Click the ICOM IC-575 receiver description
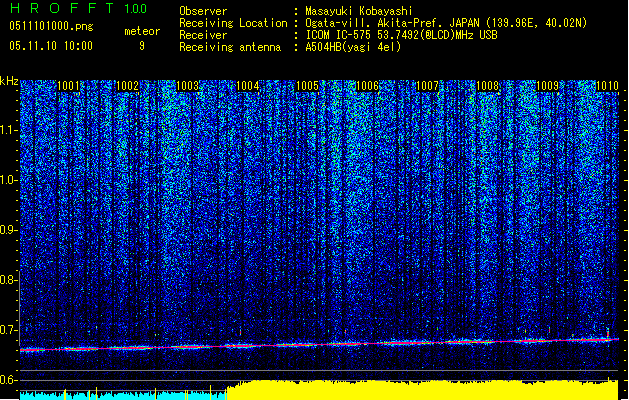This screenshot has height=400, width=629. tap(401, 35)
